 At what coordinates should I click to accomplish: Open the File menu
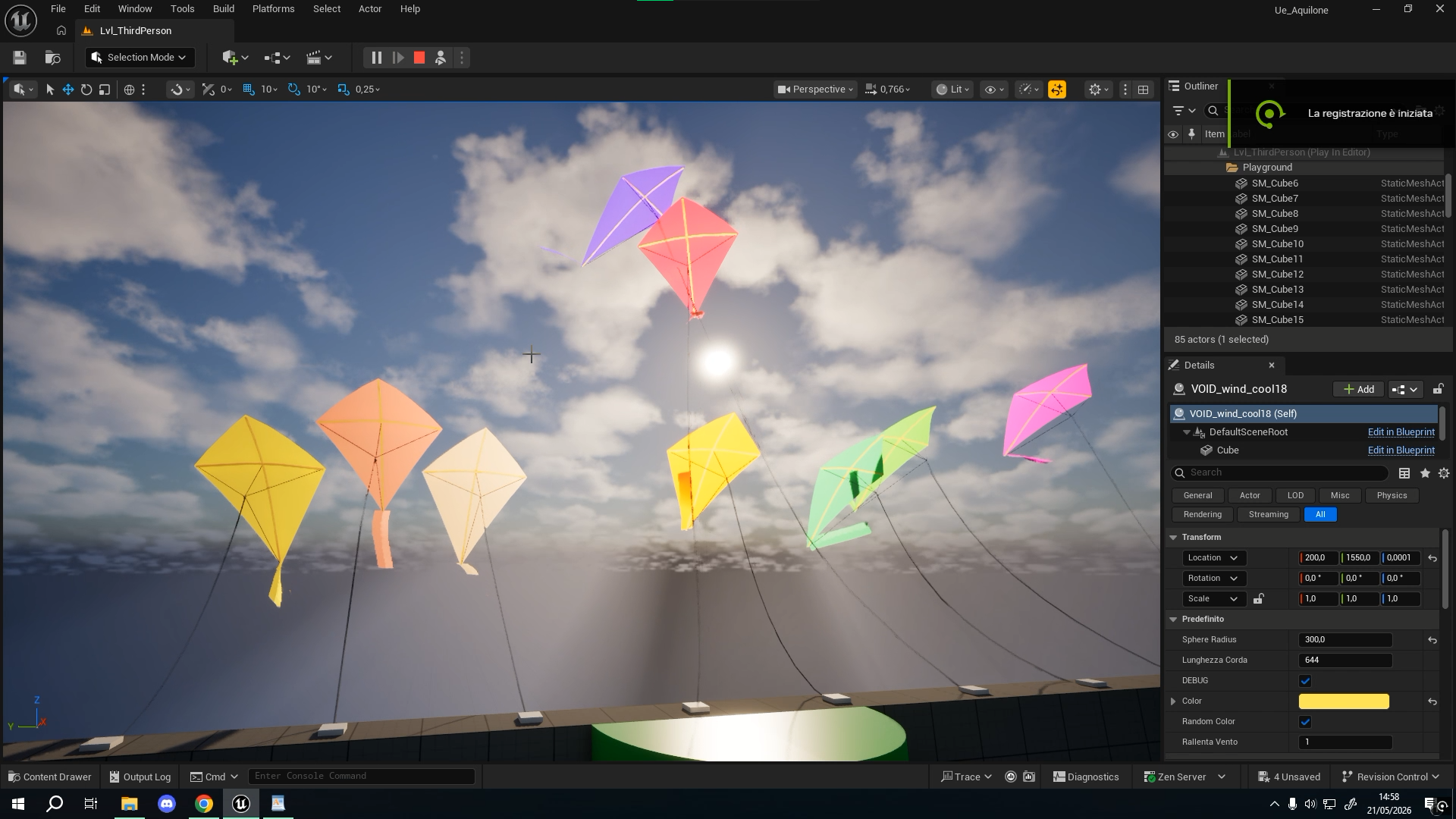(58, 9)
